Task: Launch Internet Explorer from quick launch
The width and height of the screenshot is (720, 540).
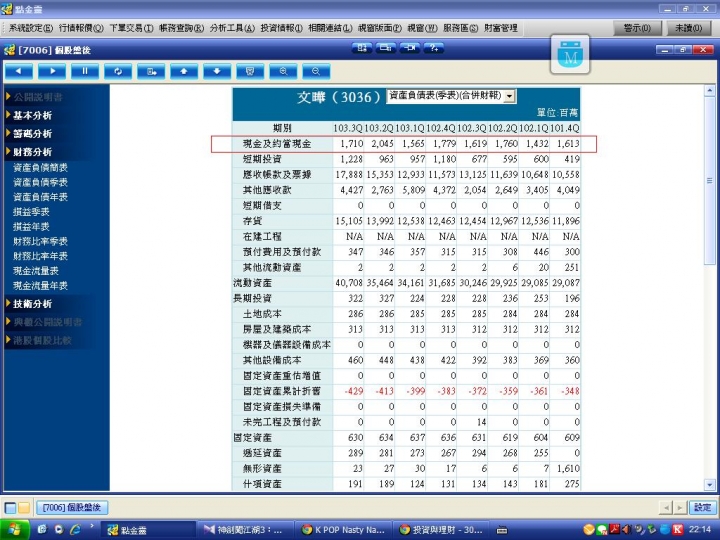Action: click(x=75, y=529)
